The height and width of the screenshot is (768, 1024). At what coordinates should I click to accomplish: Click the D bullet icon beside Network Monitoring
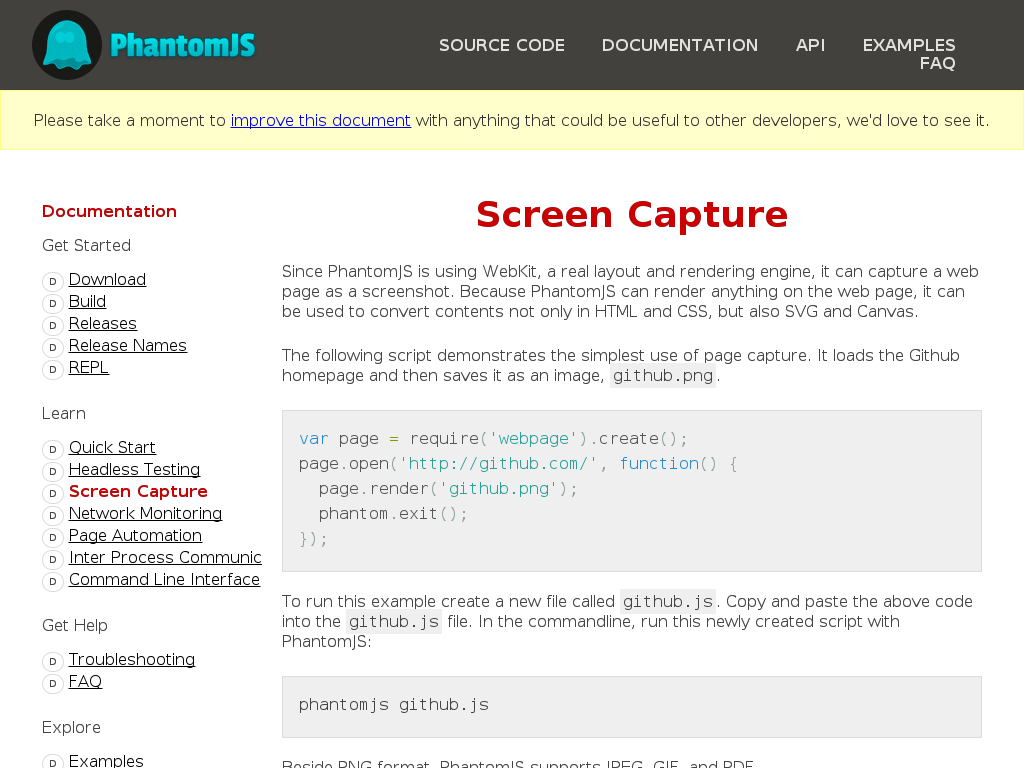coord(53,515)
